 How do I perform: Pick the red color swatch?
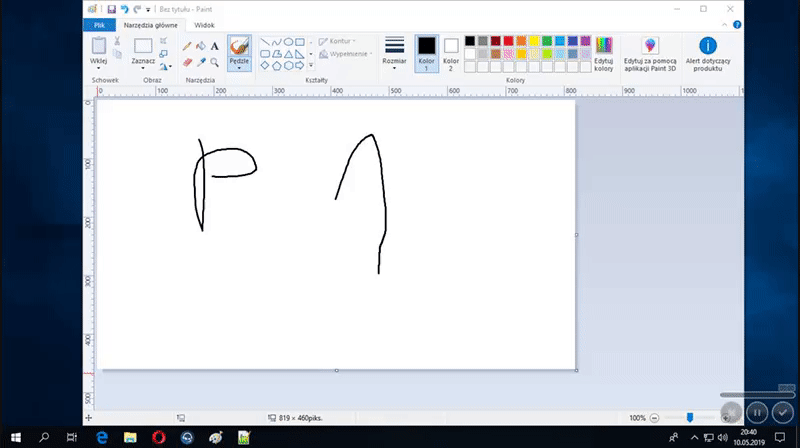pos(508,41)
